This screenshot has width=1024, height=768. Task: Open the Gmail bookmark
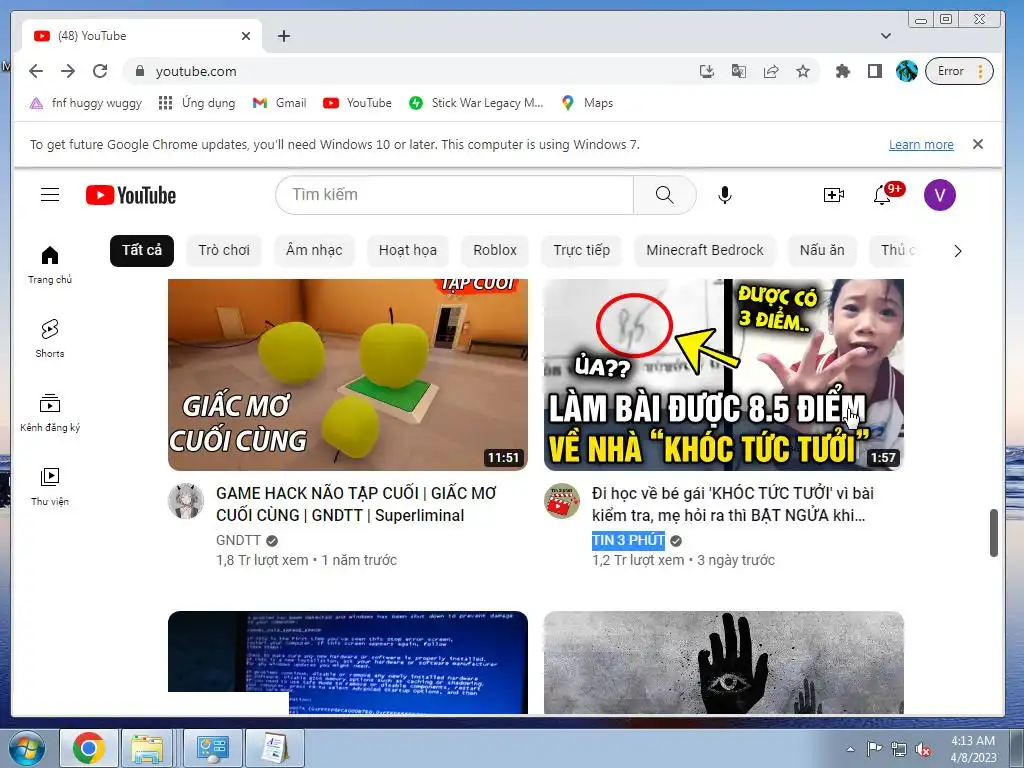click(280, 103)
